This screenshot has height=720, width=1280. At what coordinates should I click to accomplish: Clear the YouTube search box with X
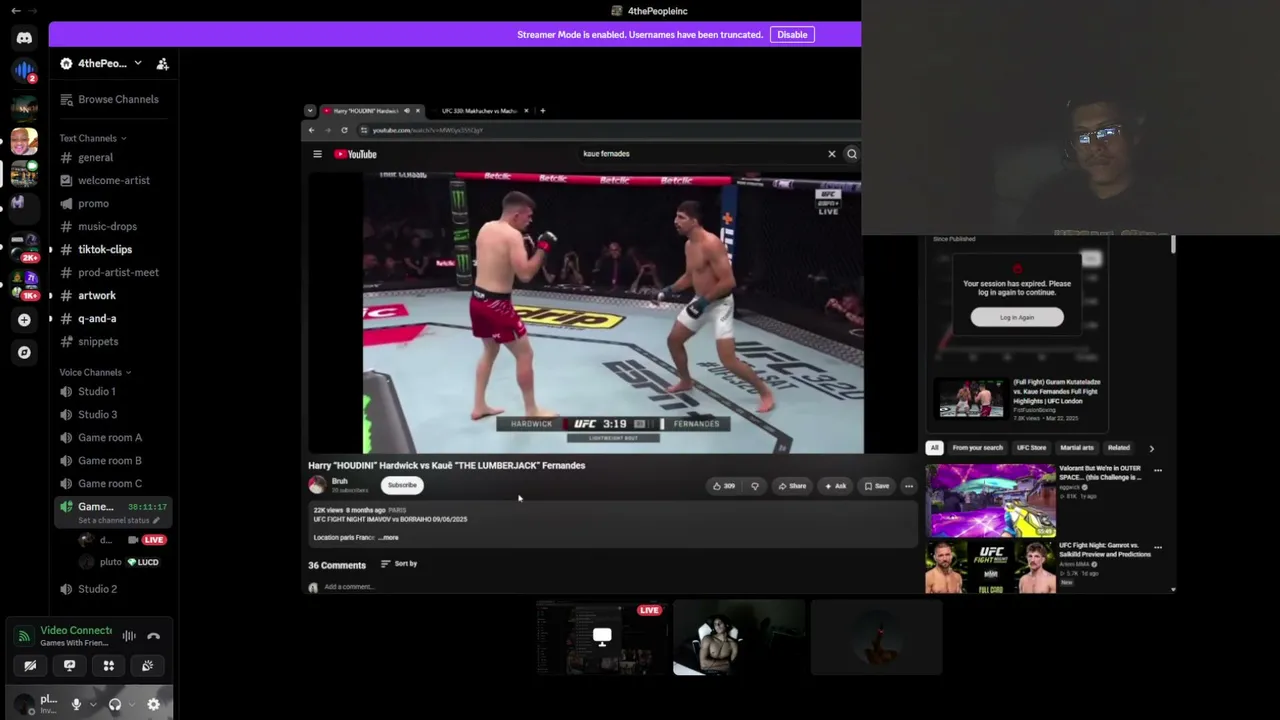click(x=831, y=154)
